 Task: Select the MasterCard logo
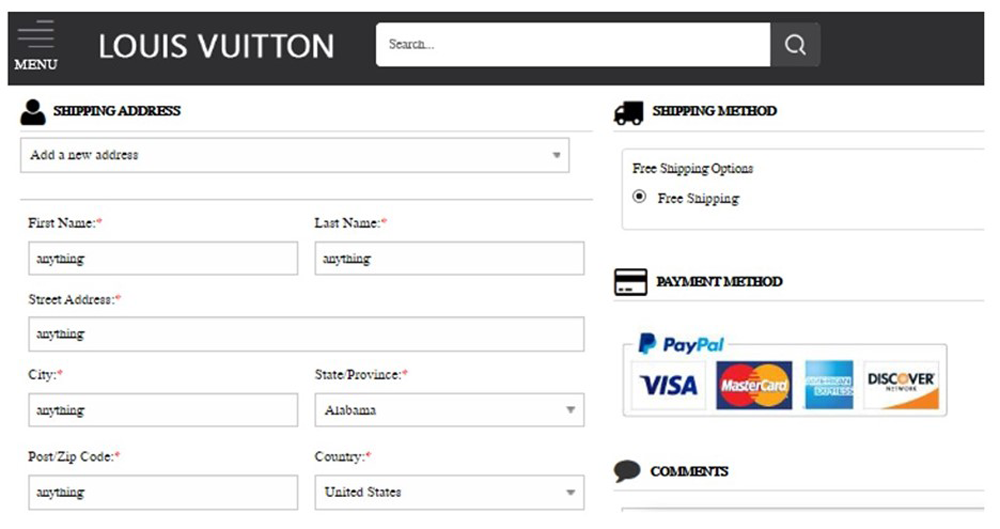754,385
